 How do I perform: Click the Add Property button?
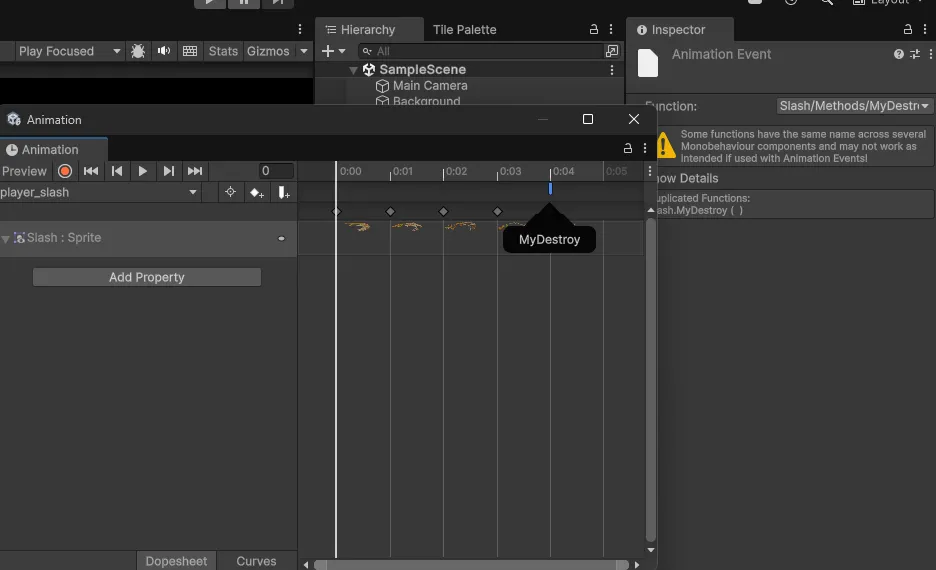click(x=147, y=277)
